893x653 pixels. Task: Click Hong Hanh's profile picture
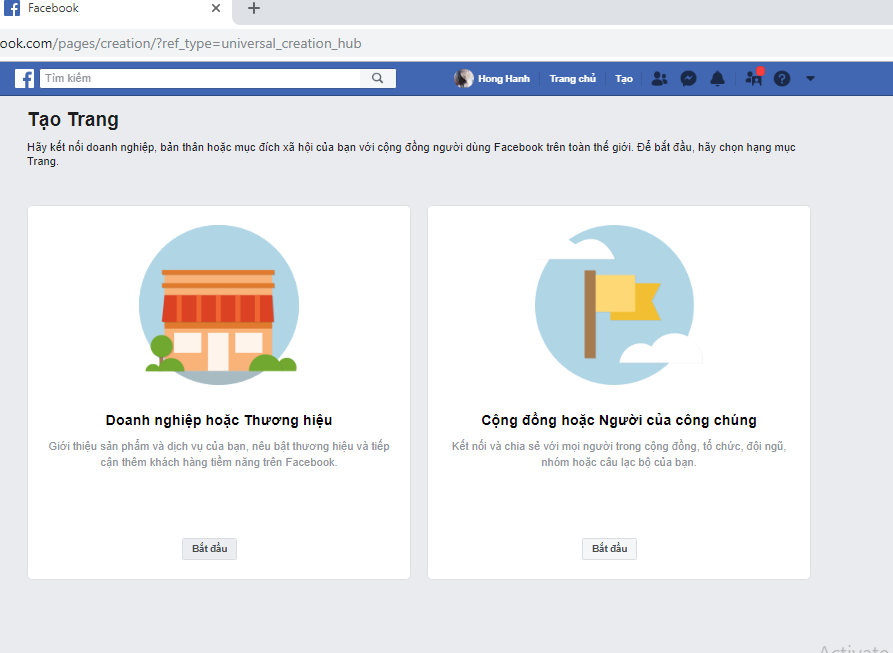pos(464,78)
